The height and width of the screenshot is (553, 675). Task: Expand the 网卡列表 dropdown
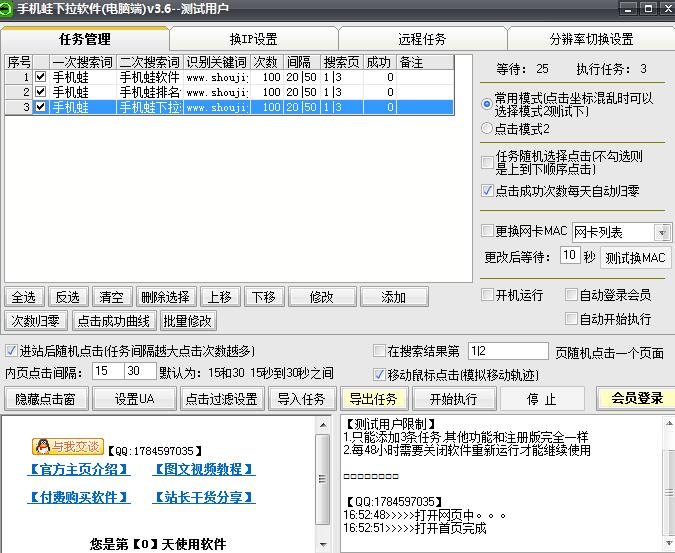(x=662, y=232)
